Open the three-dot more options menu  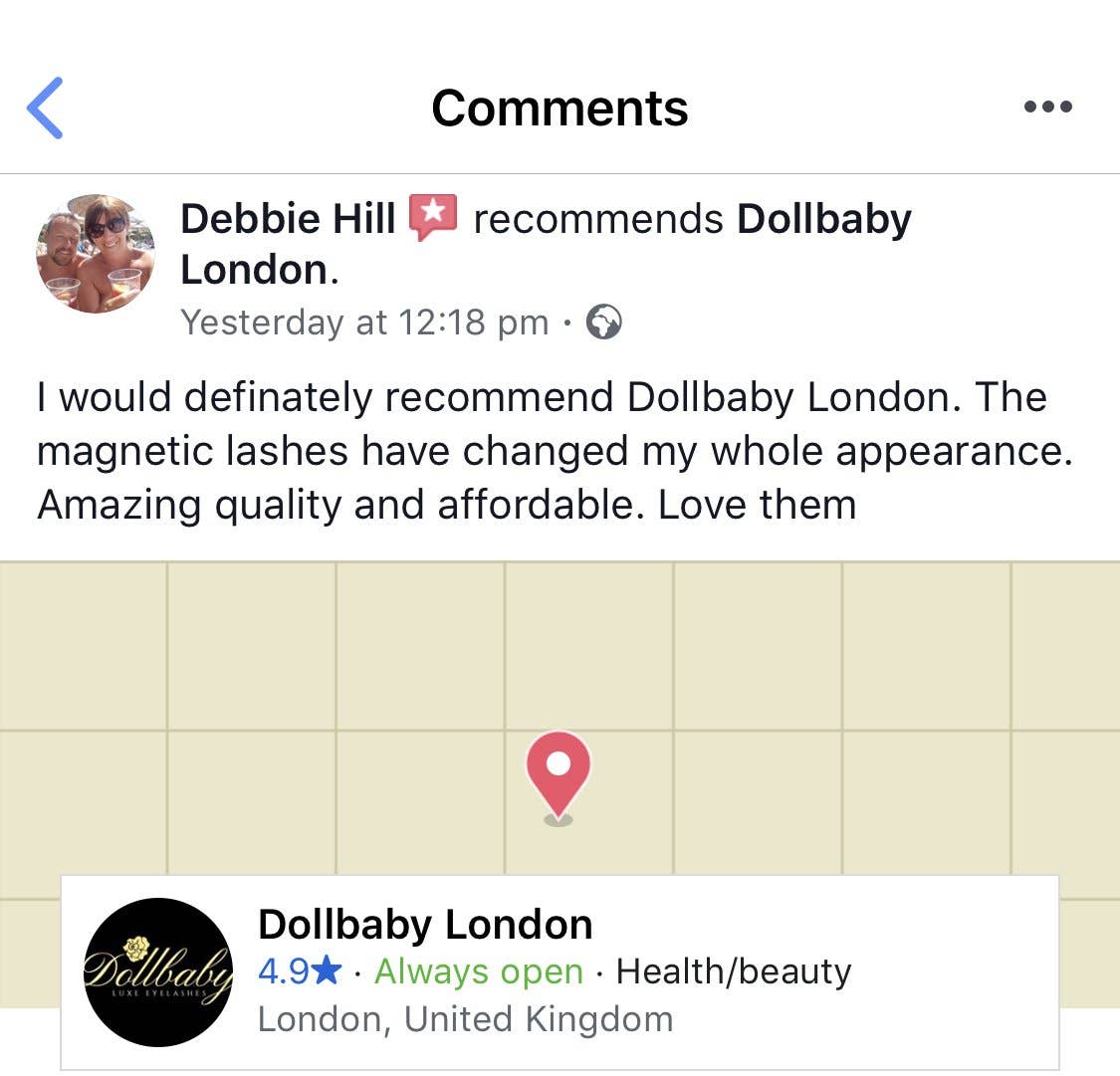point(1048,108)
